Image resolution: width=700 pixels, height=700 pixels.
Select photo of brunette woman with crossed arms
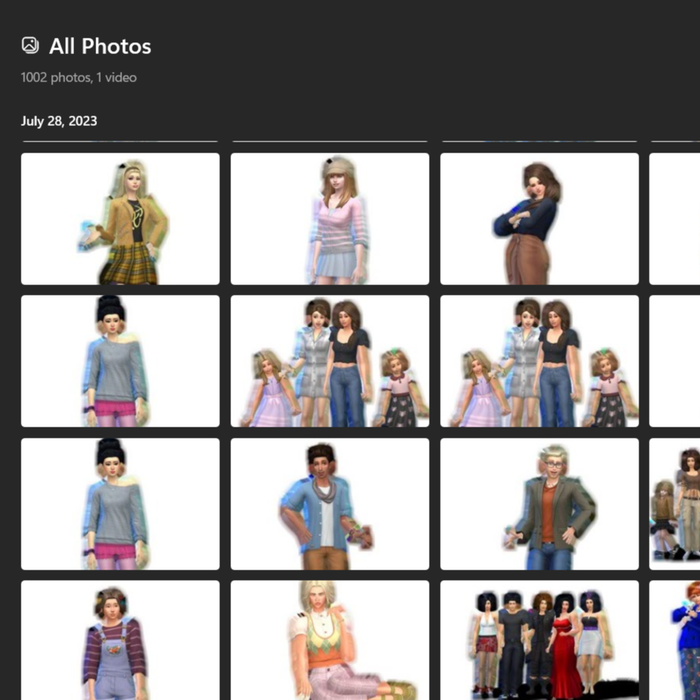(x=539, y=218)
